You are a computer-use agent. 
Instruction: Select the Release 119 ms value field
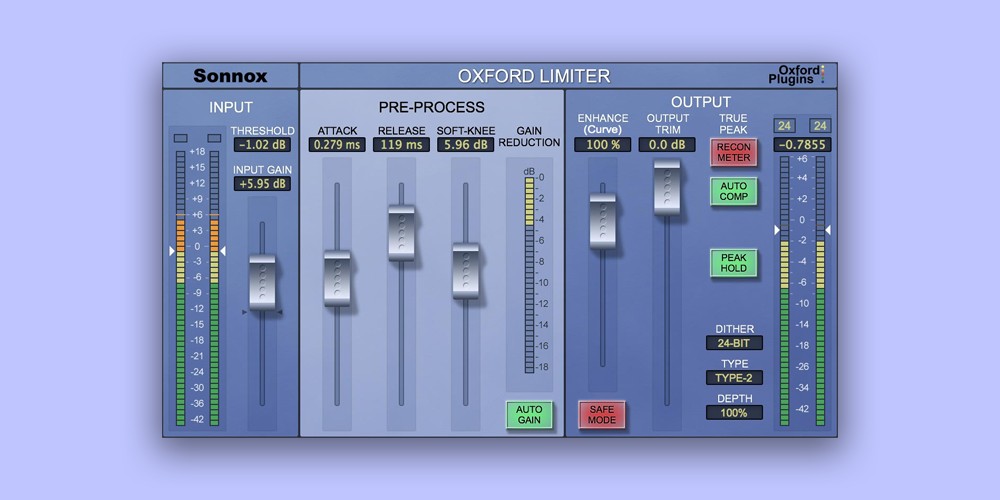click(x=401, y=145)
